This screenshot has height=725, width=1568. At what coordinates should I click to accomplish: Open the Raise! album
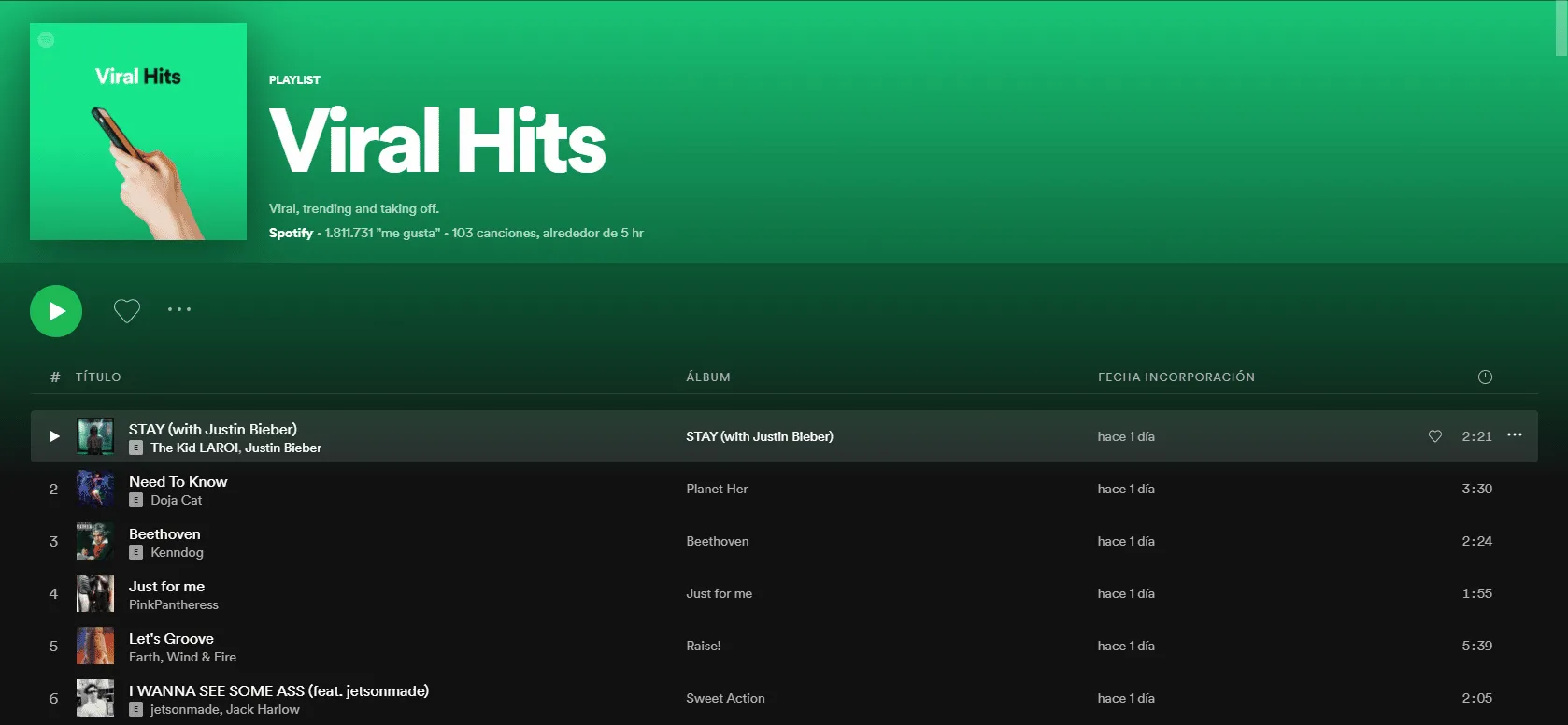704,646
